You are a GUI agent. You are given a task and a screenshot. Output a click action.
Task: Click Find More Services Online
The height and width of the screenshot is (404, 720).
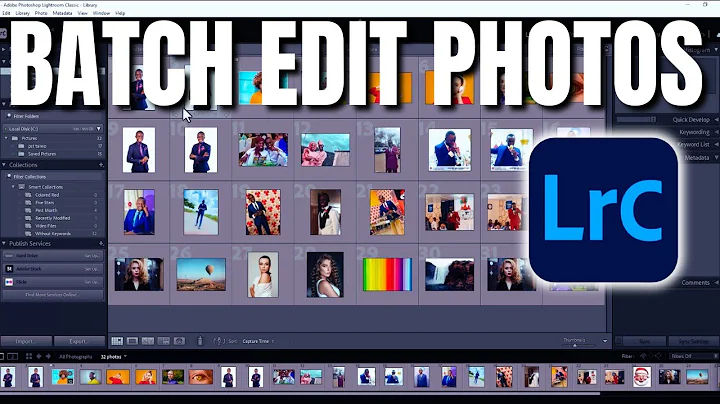tap(52, 295)
